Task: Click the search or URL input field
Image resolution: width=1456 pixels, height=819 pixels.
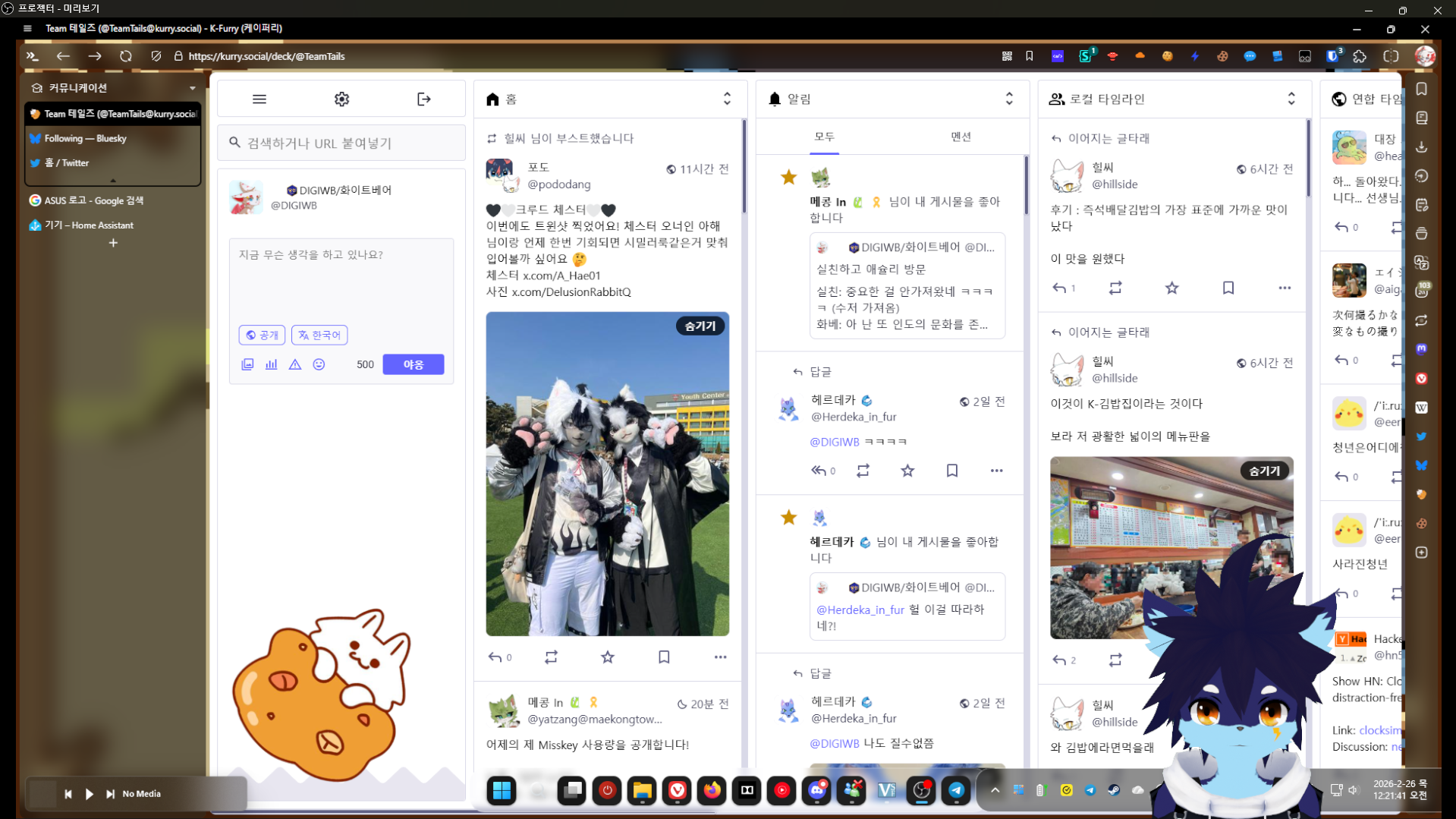Action: click(341, 143)
